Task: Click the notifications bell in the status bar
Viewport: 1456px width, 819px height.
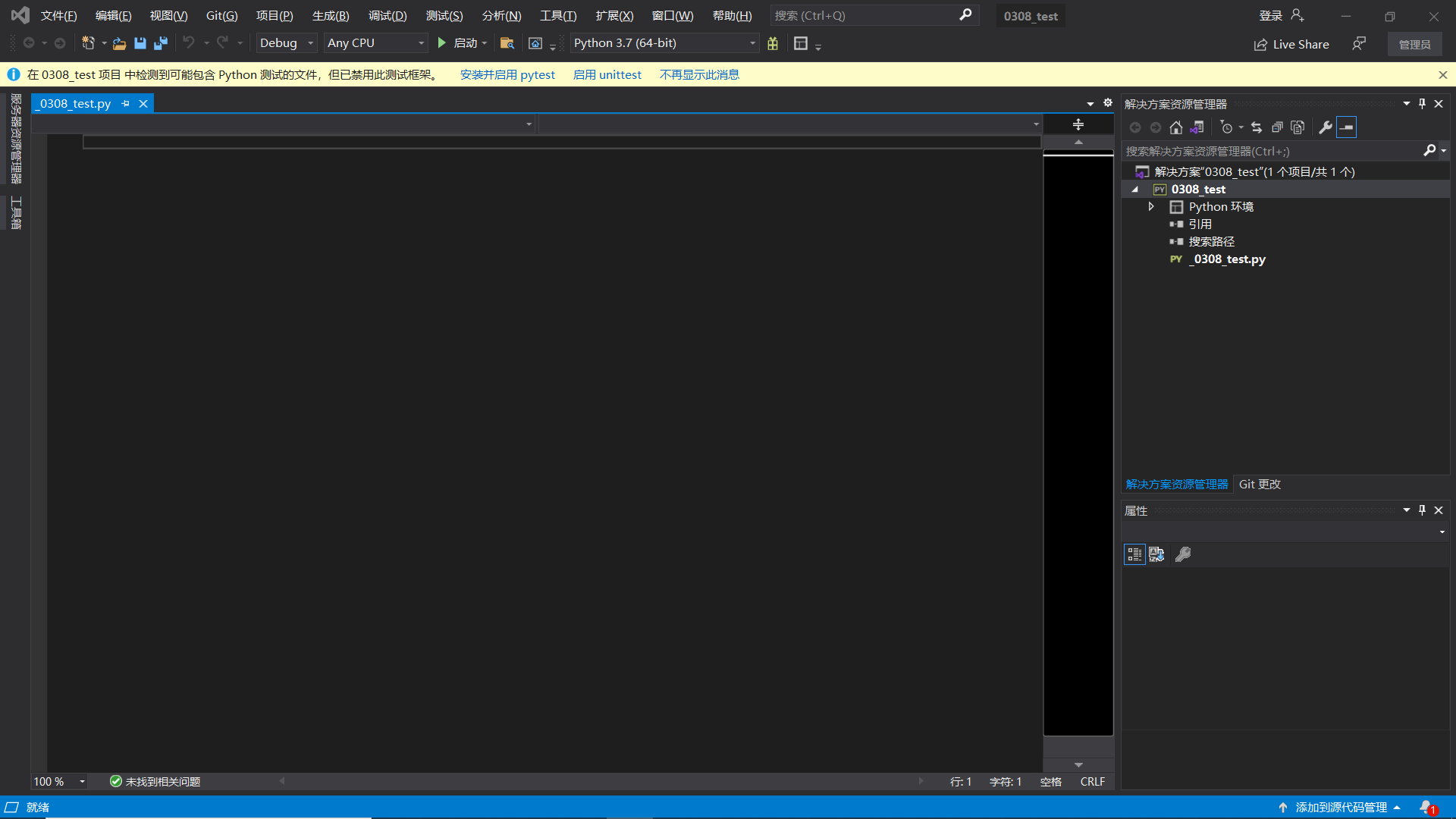Action: tap(1426, 808)
